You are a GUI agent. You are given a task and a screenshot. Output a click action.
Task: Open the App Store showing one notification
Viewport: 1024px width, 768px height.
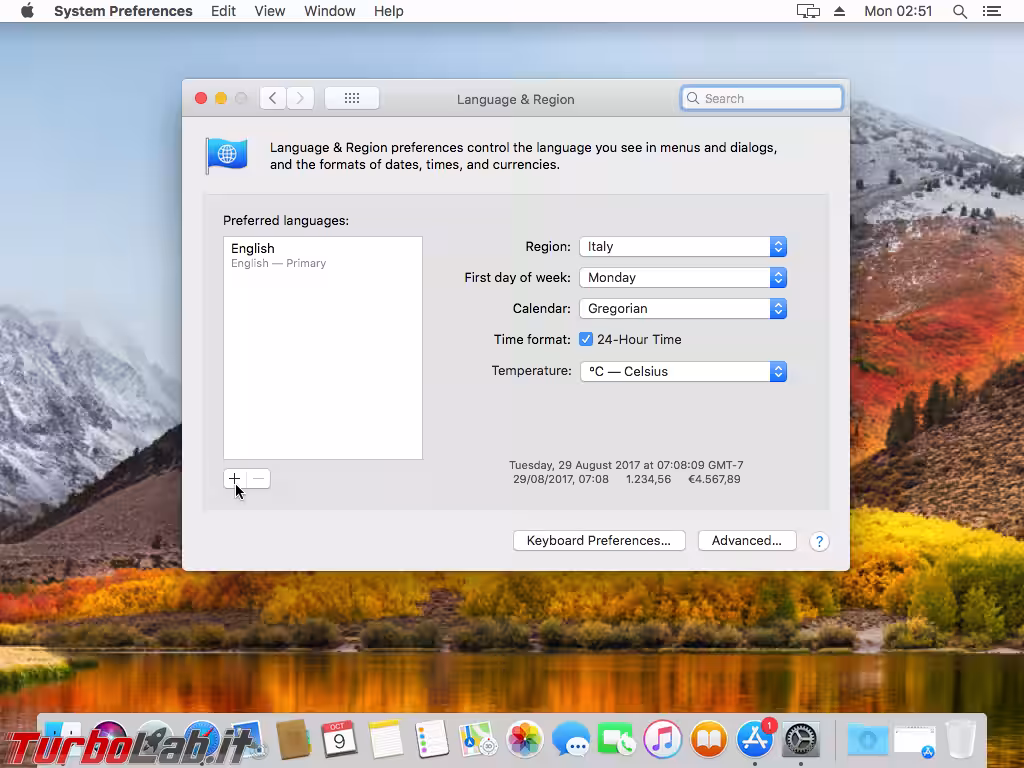[x=754, y=740]
